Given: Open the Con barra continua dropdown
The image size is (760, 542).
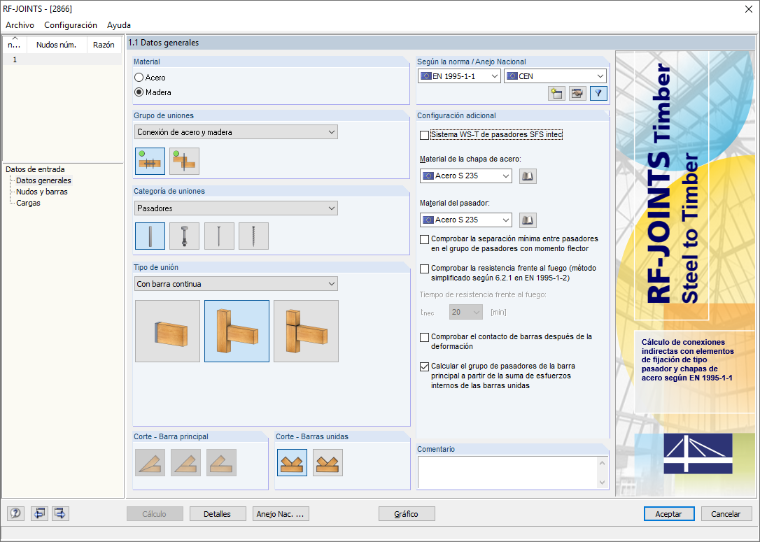Looking at the screenshot, I should coord(236,284).
